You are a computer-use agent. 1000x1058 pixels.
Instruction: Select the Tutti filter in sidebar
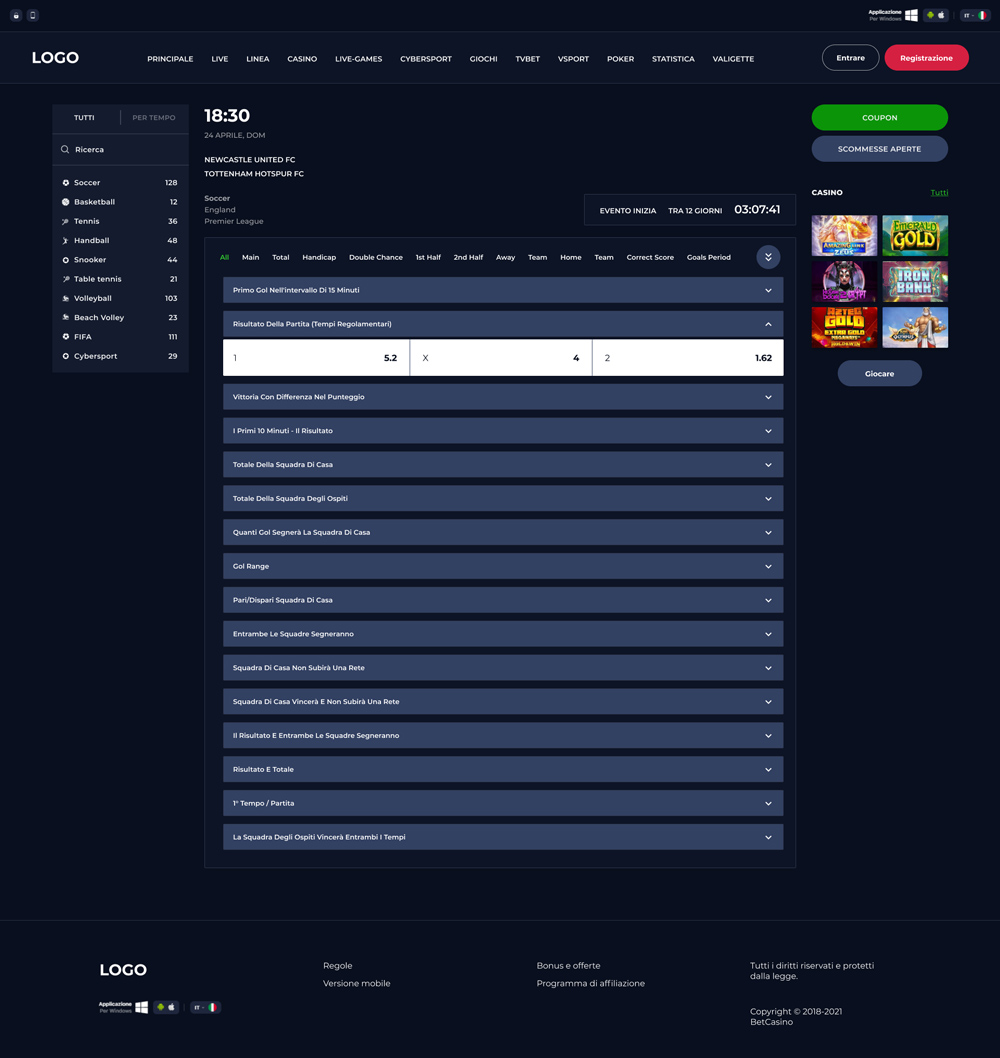[x=84, y=118]
